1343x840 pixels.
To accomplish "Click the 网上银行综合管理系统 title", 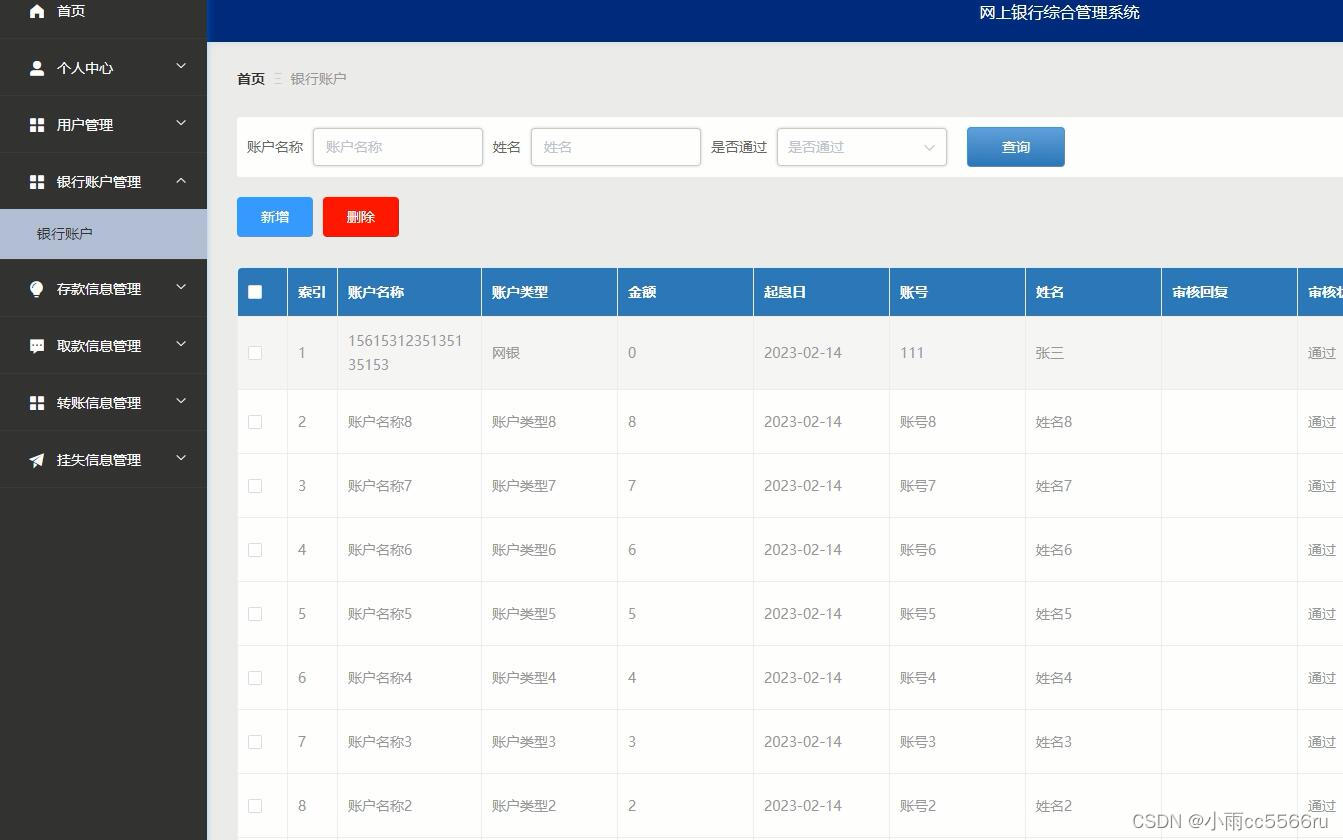I will click(x=1060, y=13).
